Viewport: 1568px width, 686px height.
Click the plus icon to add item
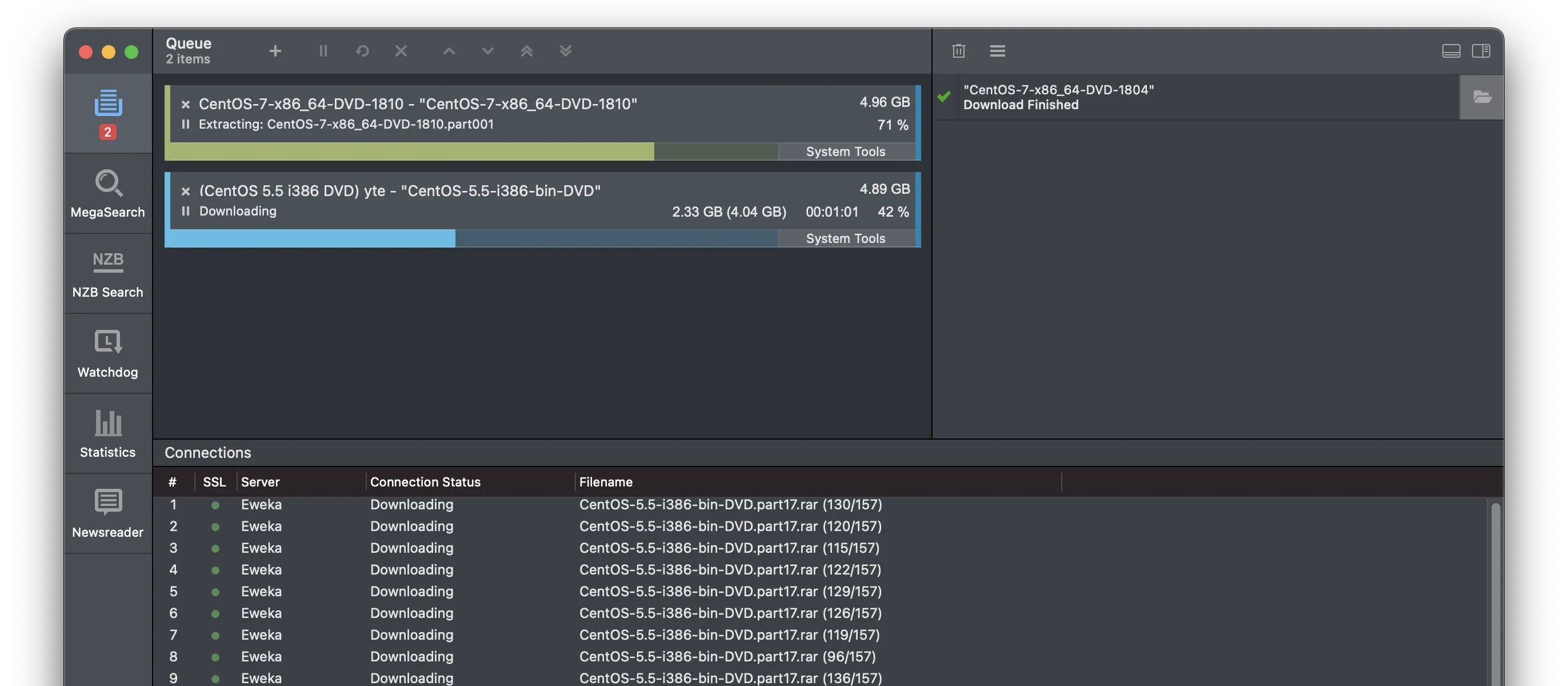(275, 51)
